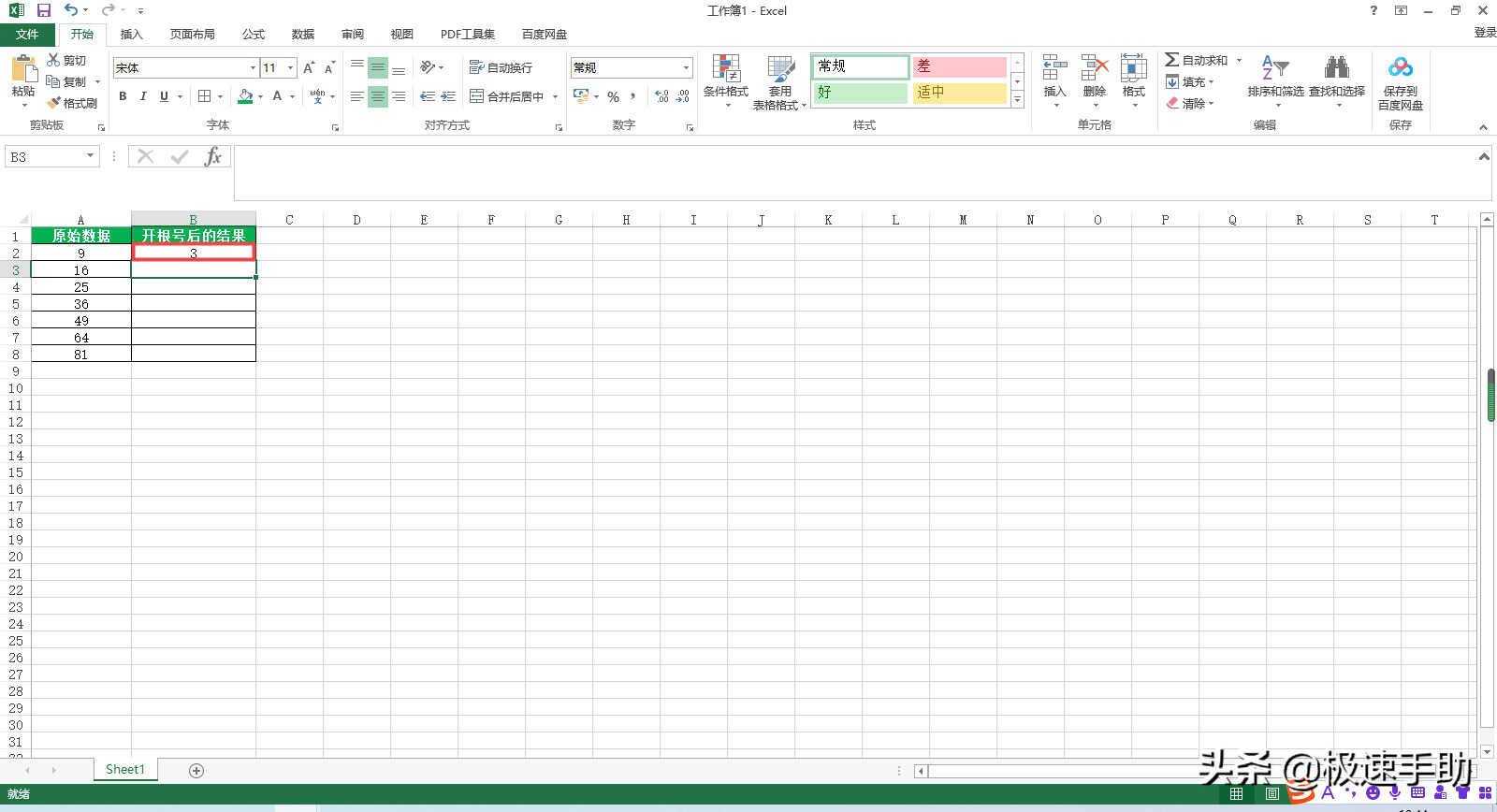Viewport: 1497px width, 812px height.
Task: Apply cell borders icon
Action: pos(205,96)
